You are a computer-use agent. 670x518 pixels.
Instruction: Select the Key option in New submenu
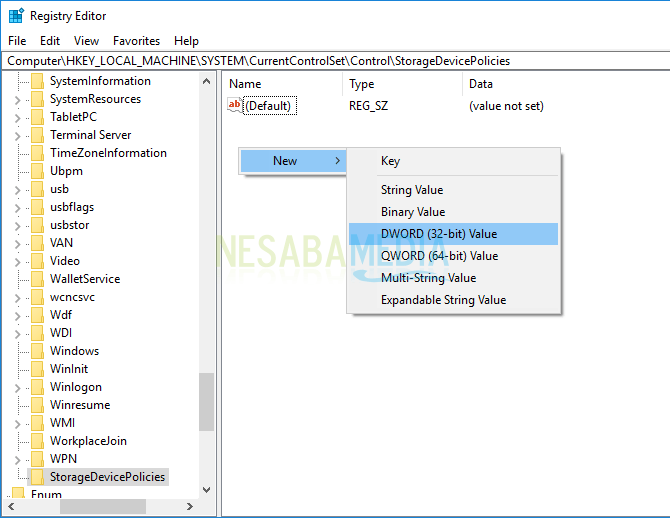point(390,161)
